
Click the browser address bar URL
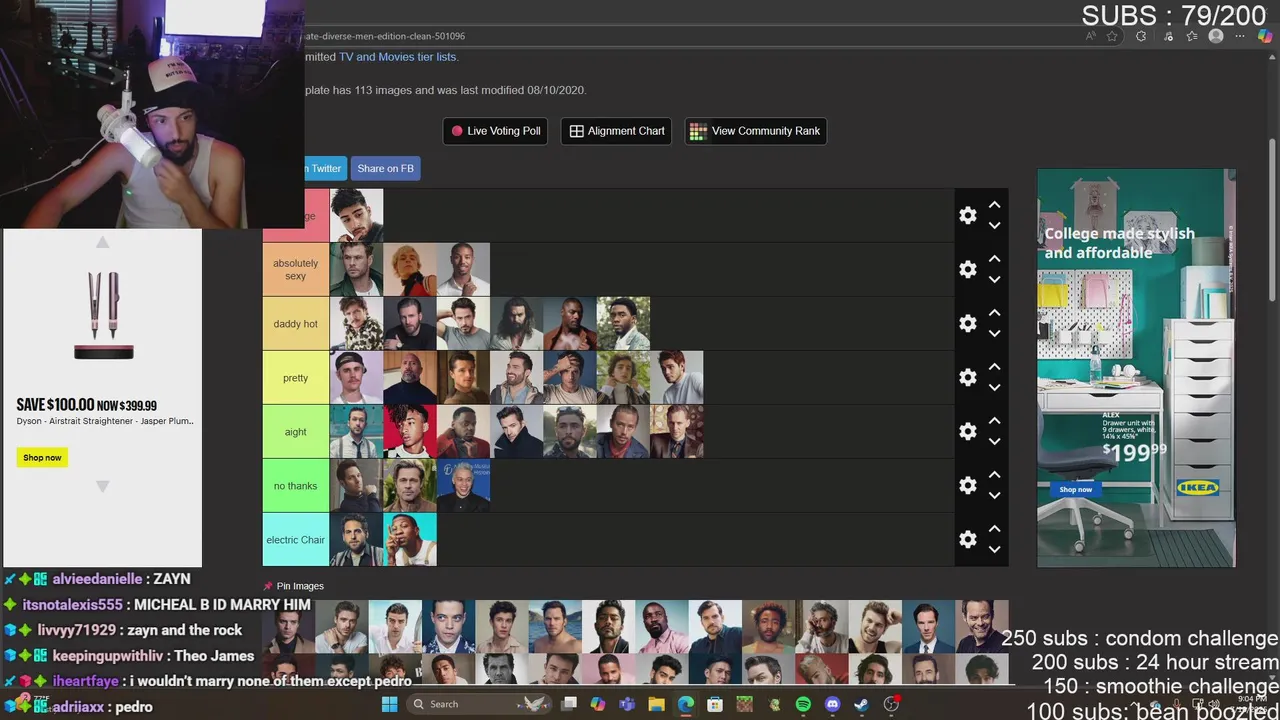coord(385,36)
